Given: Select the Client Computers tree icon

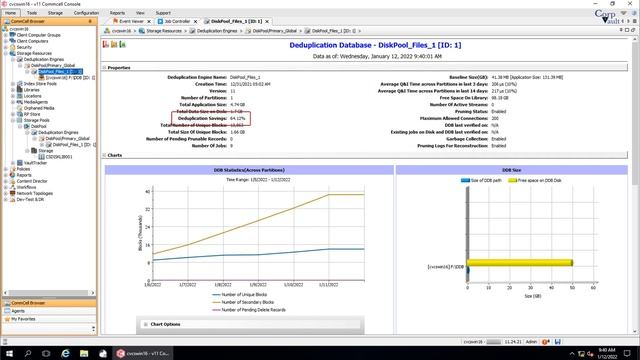Looking at the screenshot, I should pos(13,41).
